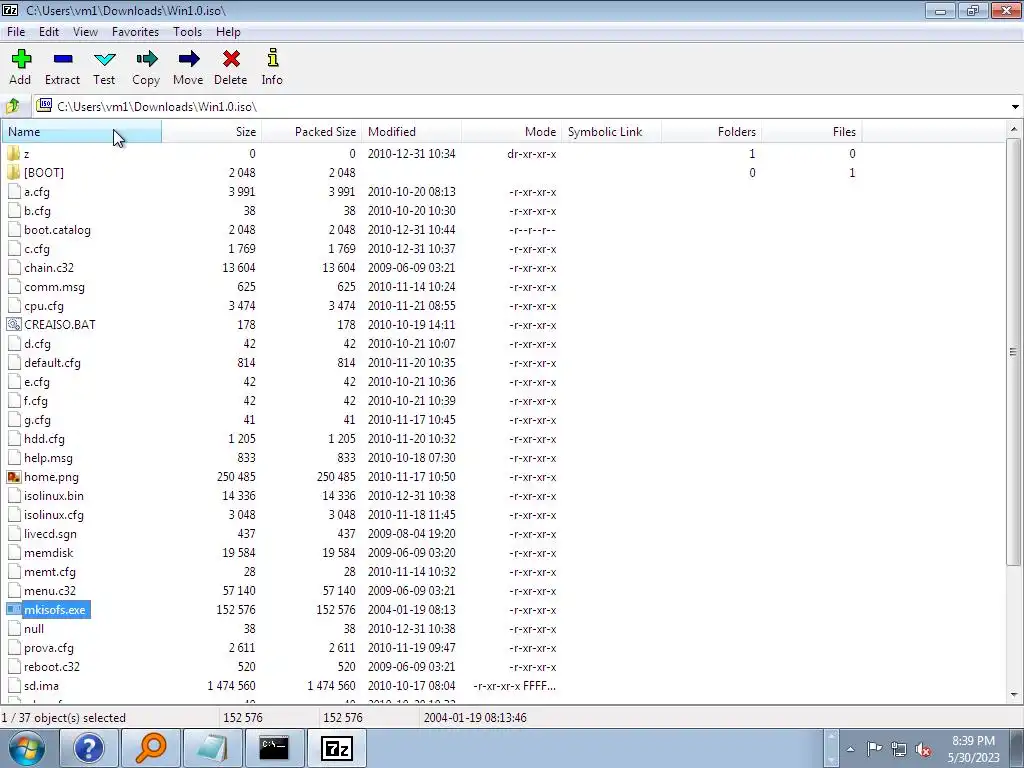Viewport: 1024px width, 768px height.
Task: Select the sd.ima file name
Action: pyautogui.click(x=41, y=686)
